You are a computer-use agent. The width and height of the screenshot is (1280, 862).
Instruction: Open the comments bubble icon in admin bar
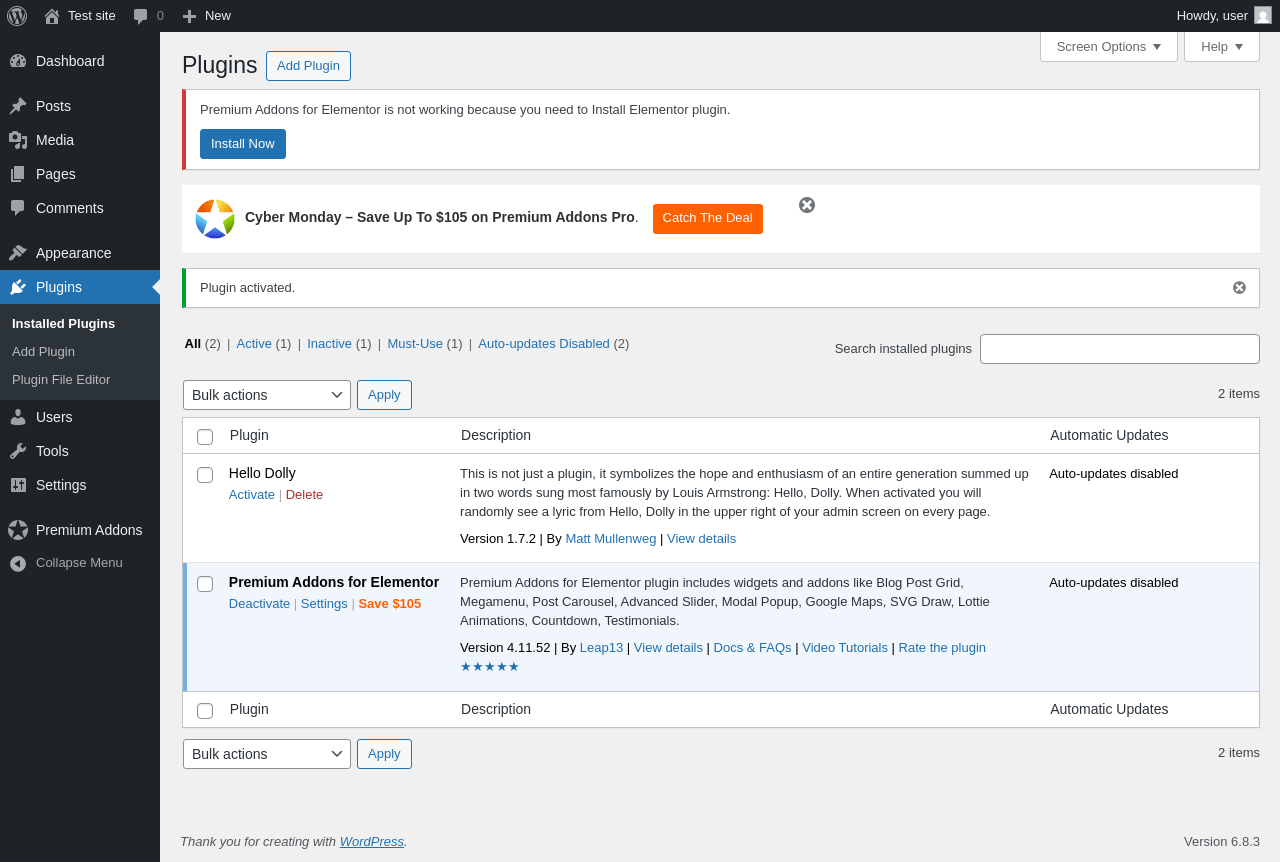click(141, 16)
